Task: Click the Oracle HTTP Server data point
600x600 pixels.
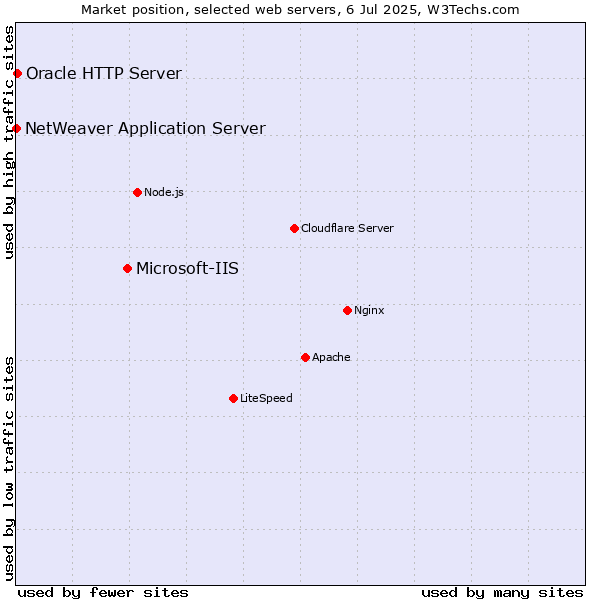Action: (x=18, y=73)
